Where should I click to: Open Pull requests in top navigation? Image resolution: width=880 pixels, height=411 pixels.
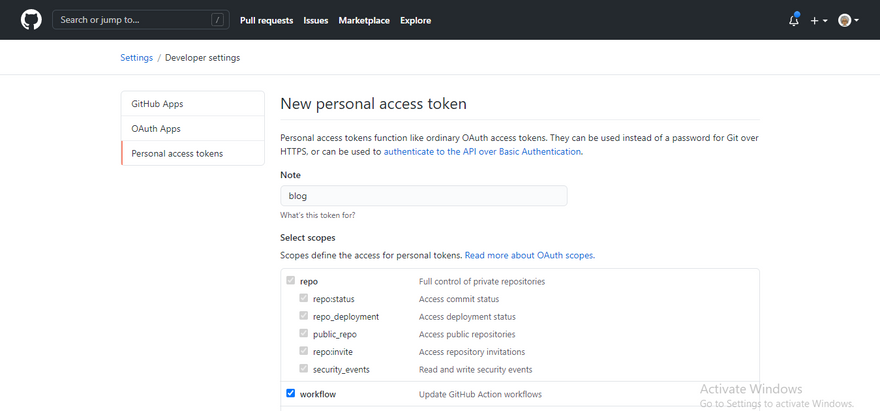click(x=266, y=20)
